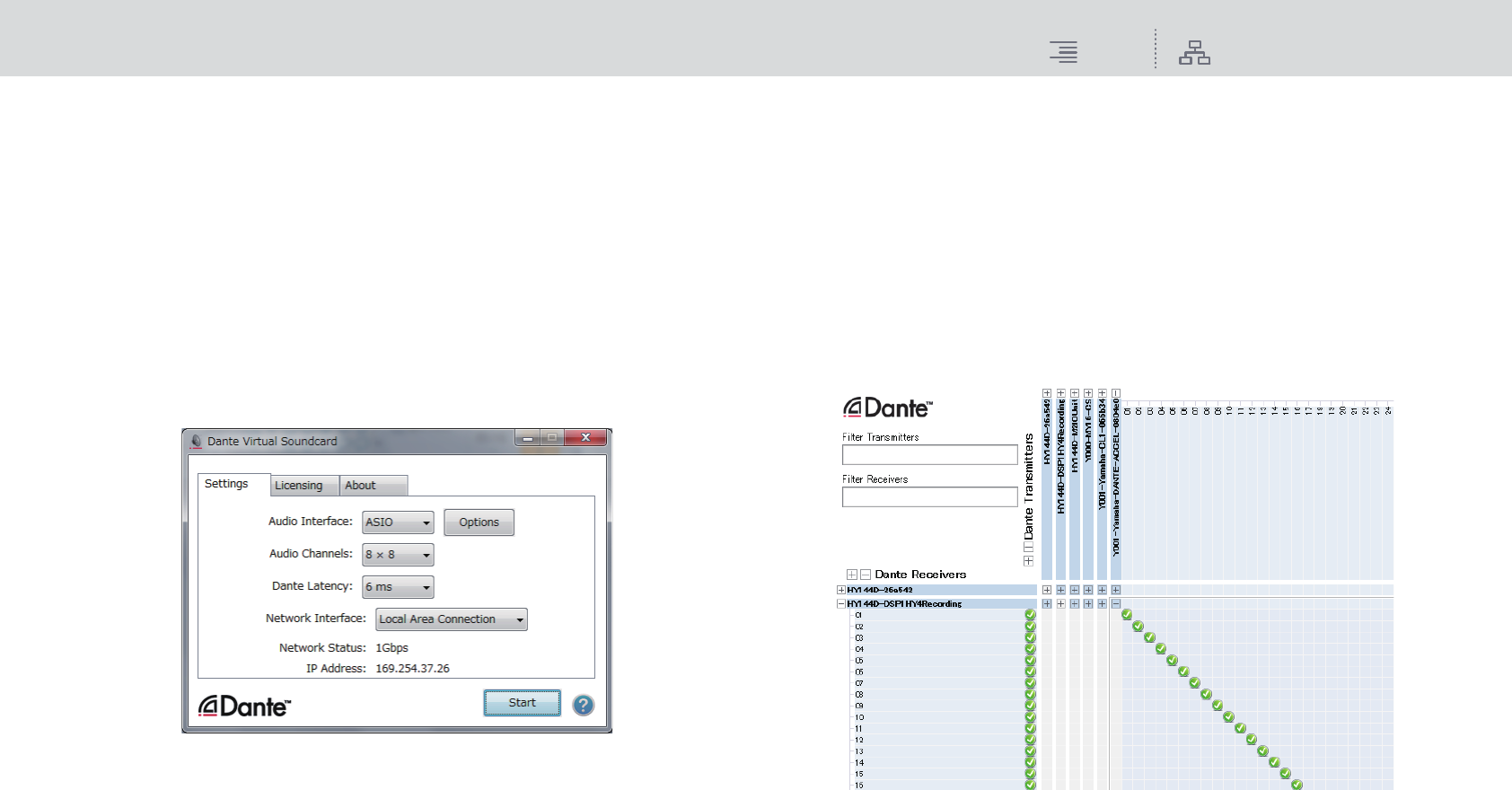Click status check icon beside receiver channel 14
The image size is (1512, 790).
point(1031,762)
